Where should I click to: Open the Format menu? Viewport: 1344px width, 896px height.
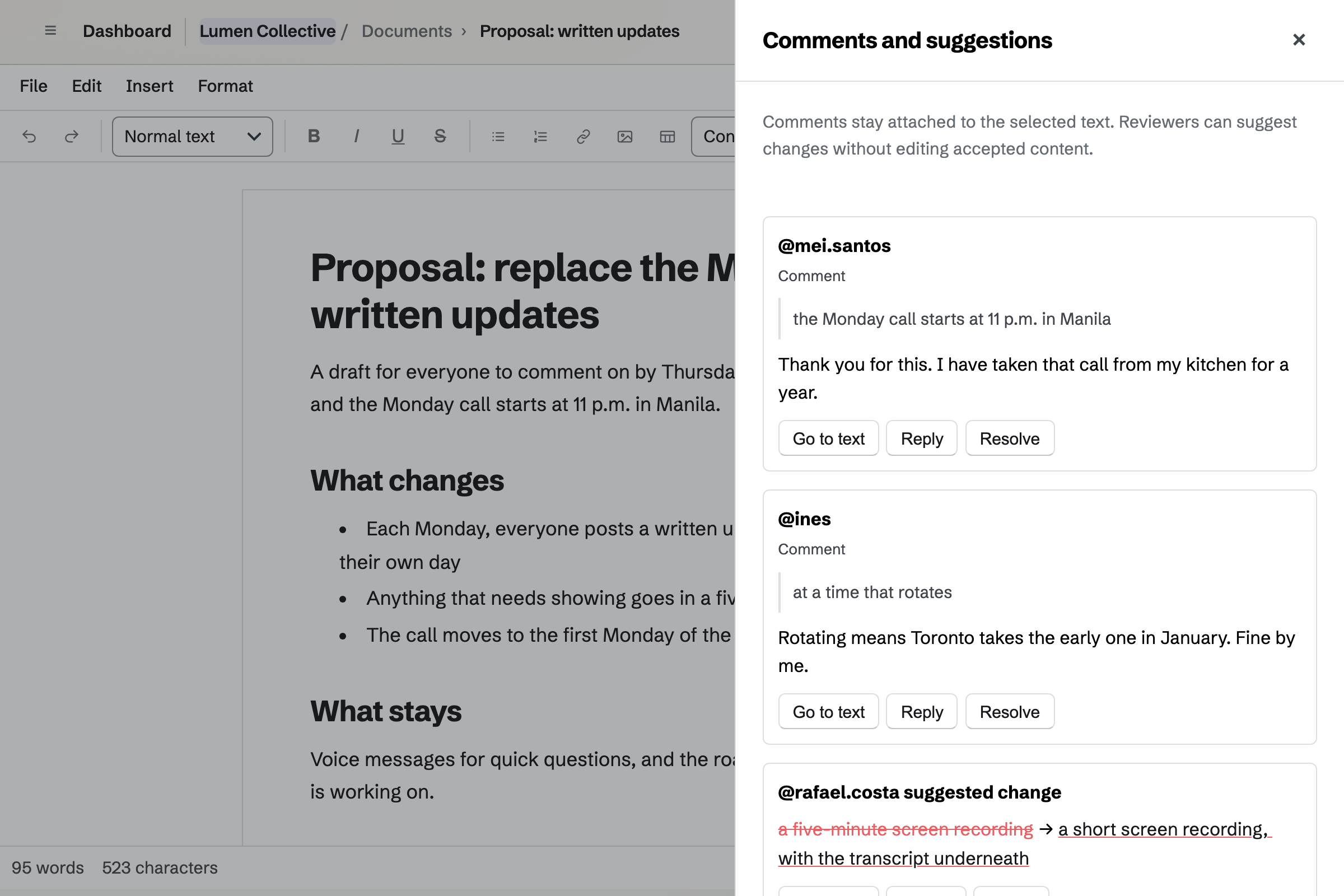pos(225,86)
